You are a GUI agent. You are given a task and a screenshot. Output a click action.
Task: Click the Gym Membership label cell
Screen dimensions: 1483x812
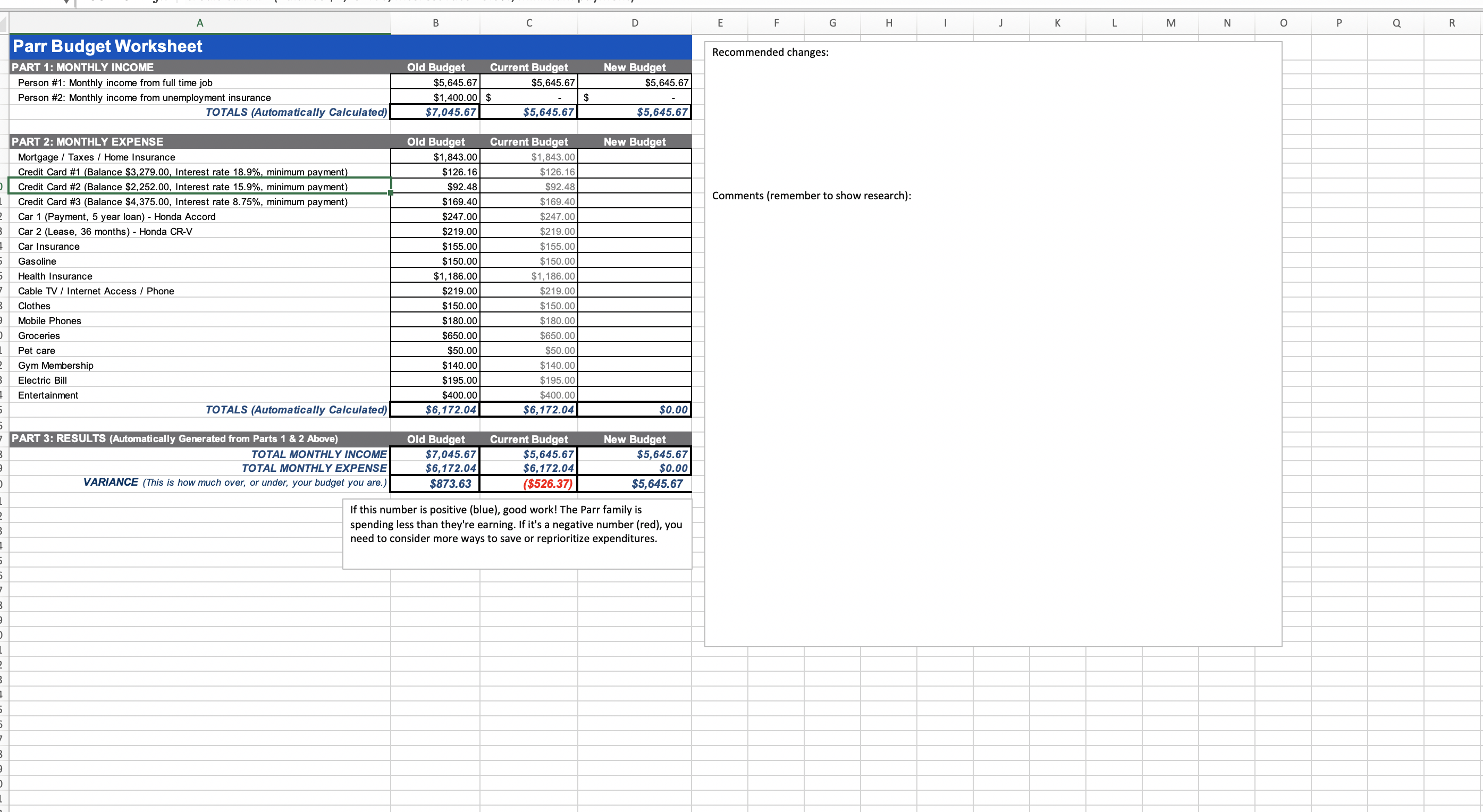(x=55, y=366)
